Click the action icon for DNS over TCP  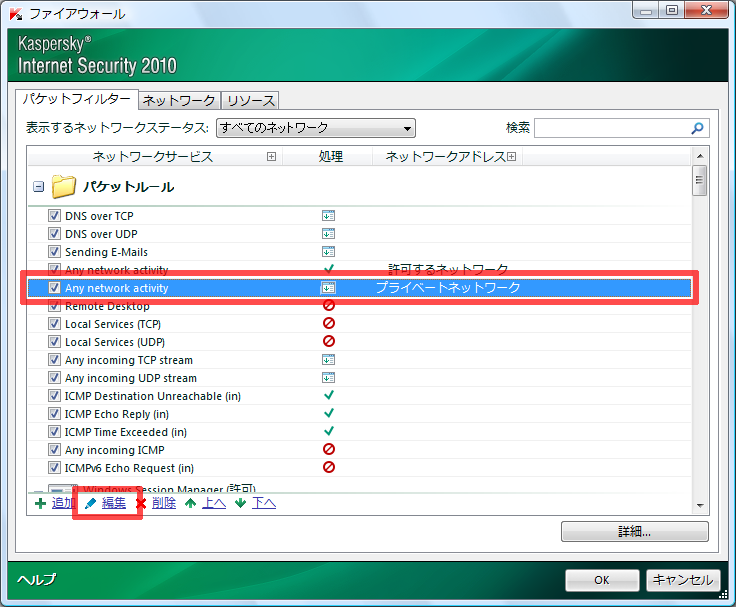(328, 216)
